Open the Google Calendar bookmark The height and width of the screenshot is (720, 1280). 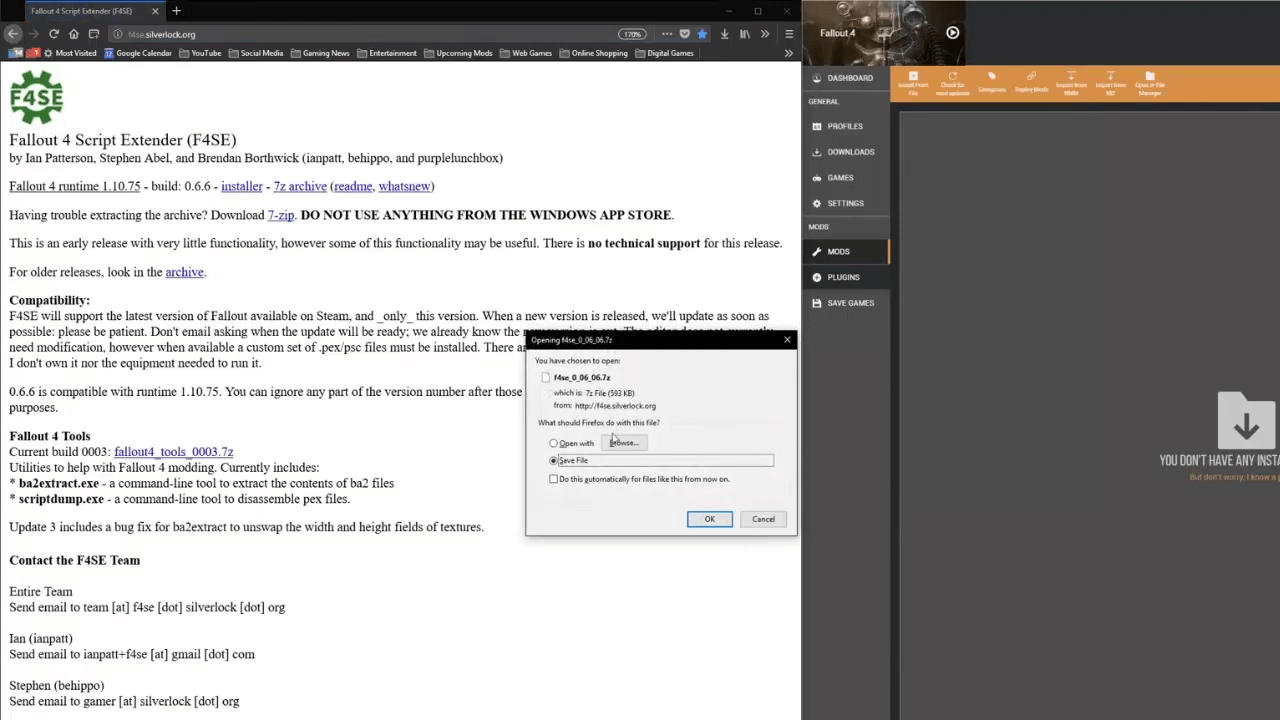pos(138,53)
